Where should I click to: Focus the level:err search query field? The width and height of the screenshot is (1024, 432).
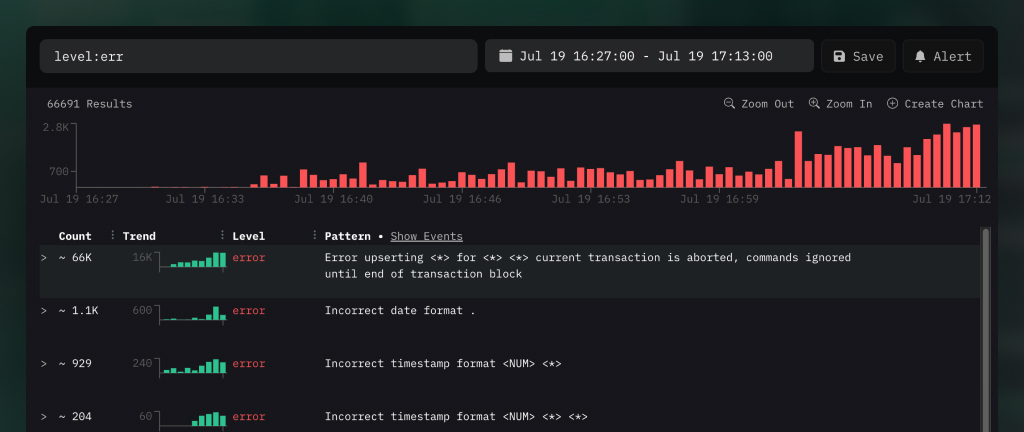pyautogui.click(x=259, y=56)
